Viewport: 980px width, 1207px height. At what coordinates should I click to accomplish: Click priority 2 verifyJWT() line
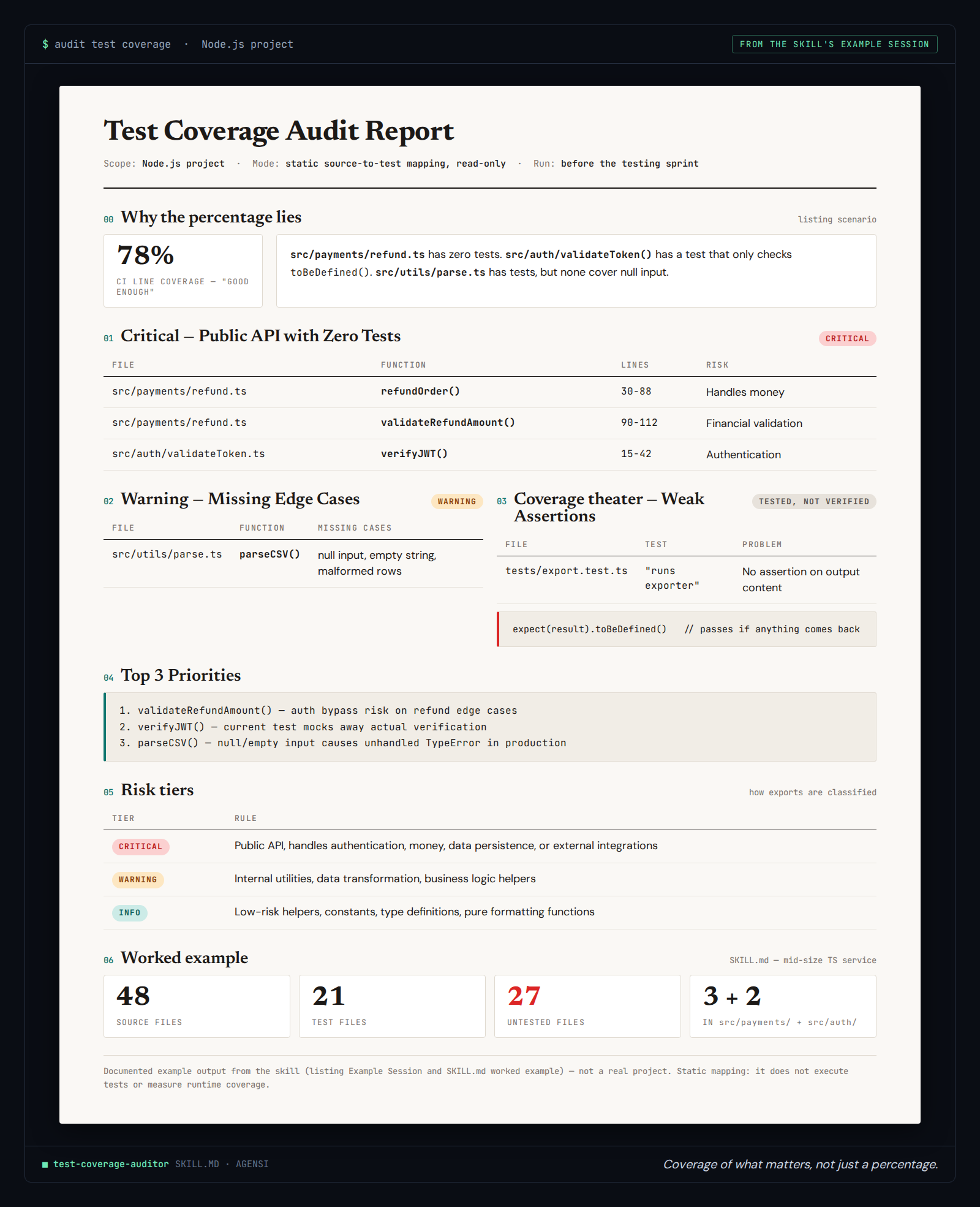tap(303, 727)
